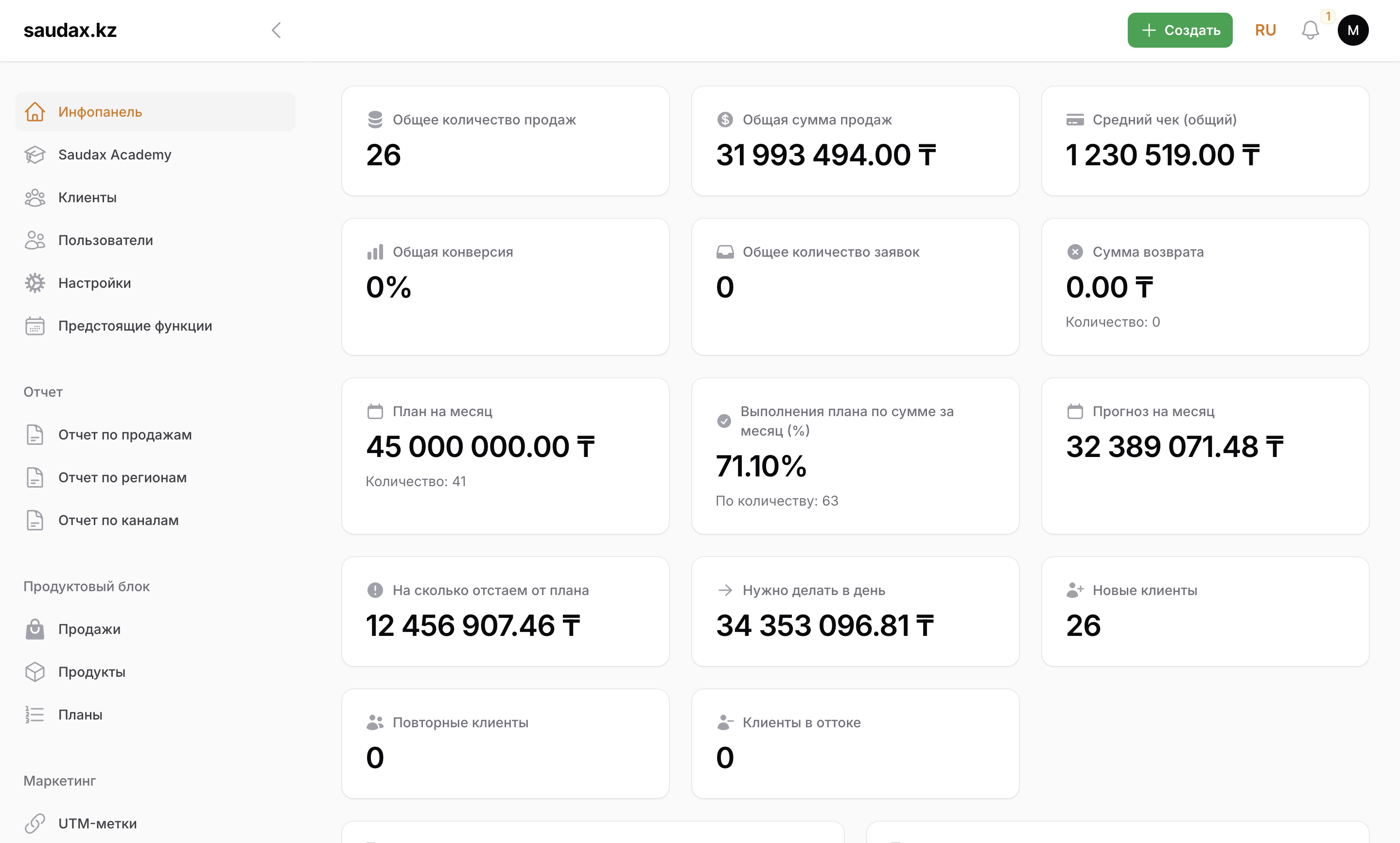Open the Инфопанель home icon
Viewport: 1400px width, 843px height.
[x=35, y=111]
